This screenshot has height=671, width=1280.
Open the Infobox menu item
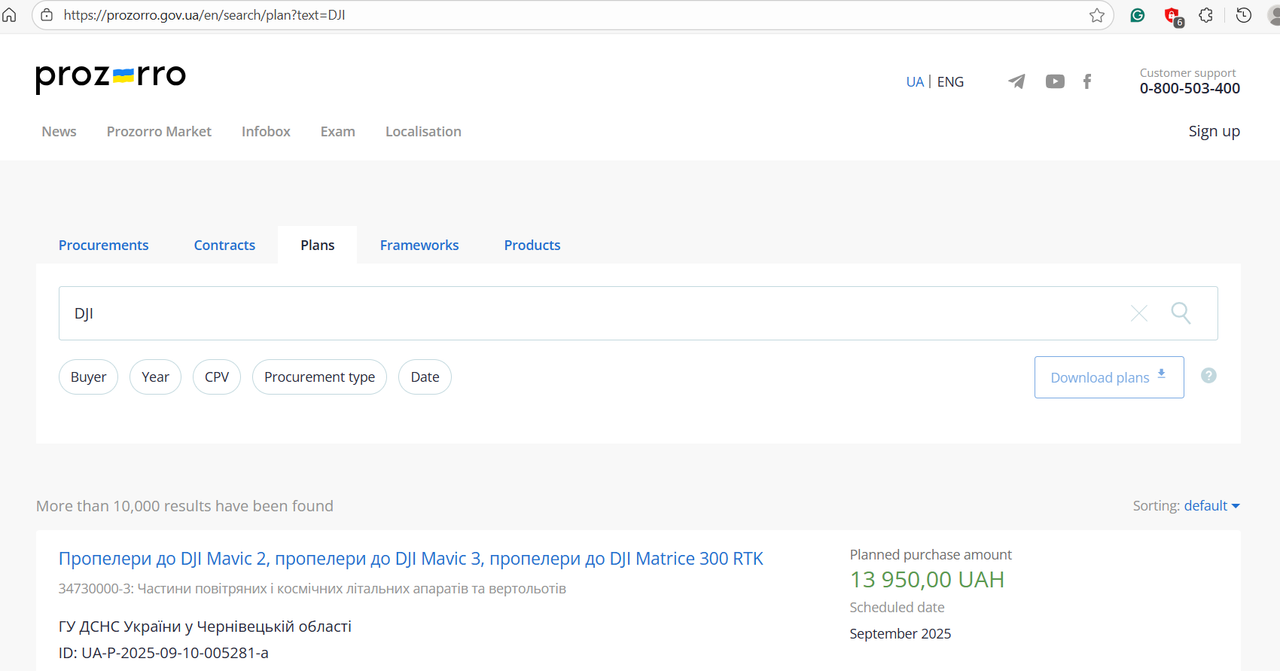click(266, 131)
